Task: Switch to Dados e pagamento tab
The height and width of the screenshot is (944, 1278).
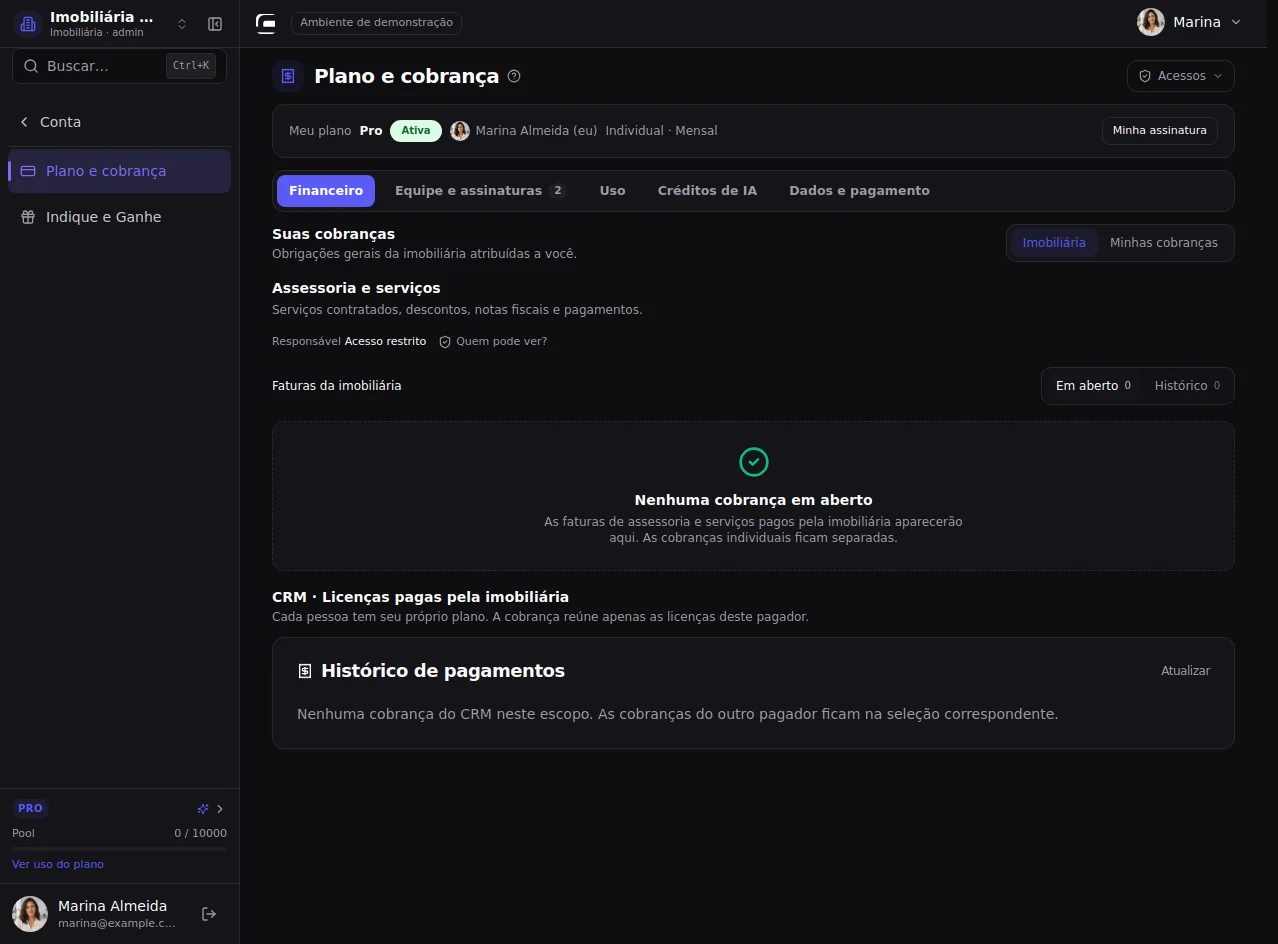Action: (x=859, y=191)
